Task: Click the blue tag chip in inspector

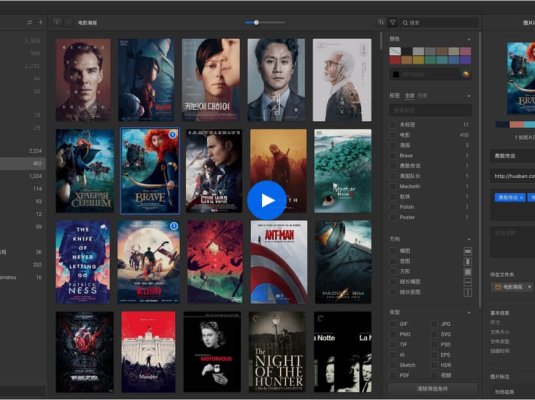Action: pyautogui.click(x=510, y=197)
